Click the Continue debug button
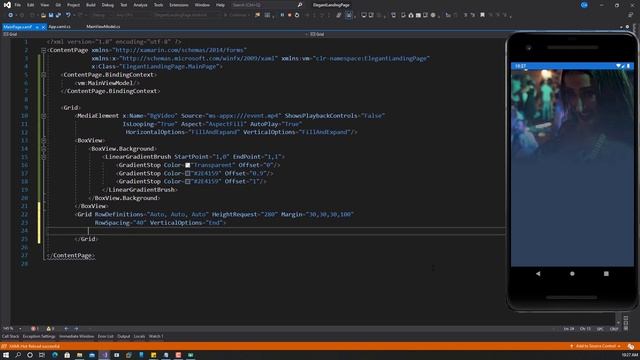The height and width of the screenshot is (360, 640). [238, 15]
